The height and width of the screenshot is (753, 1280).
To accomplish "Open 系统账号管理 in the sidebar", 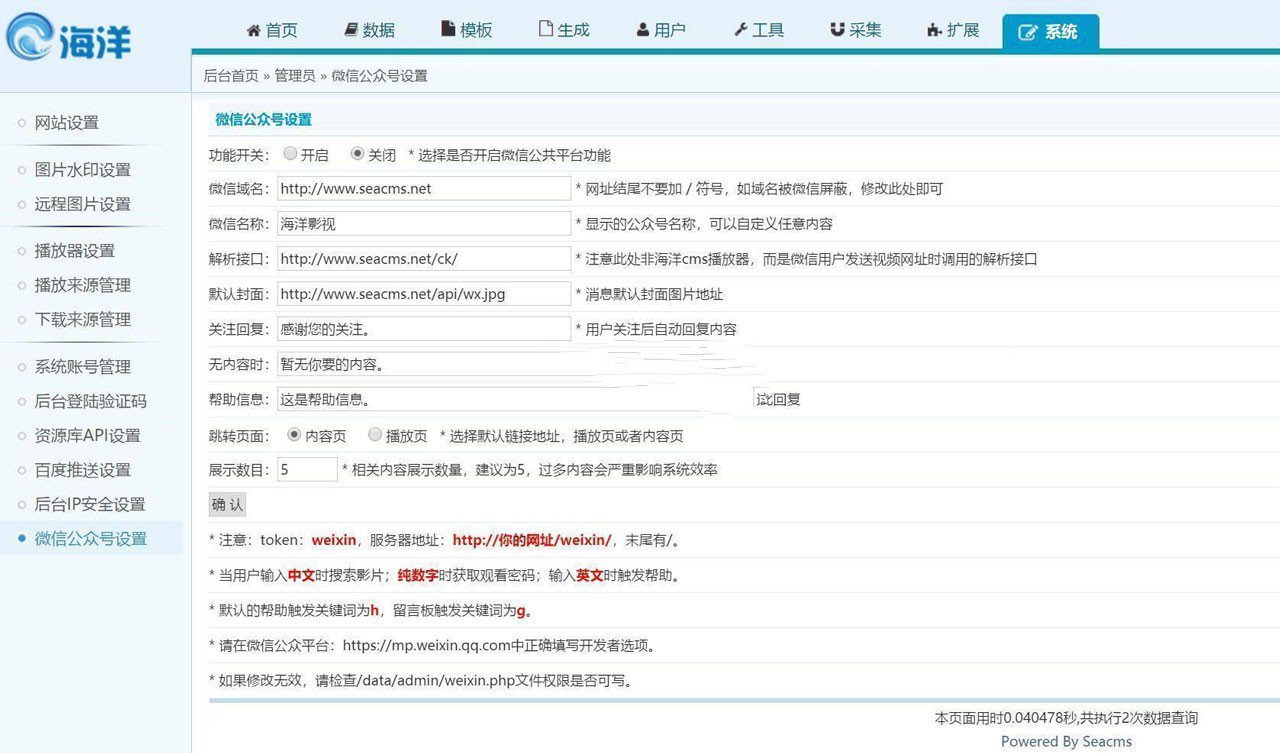I will [x=83, y=367].
